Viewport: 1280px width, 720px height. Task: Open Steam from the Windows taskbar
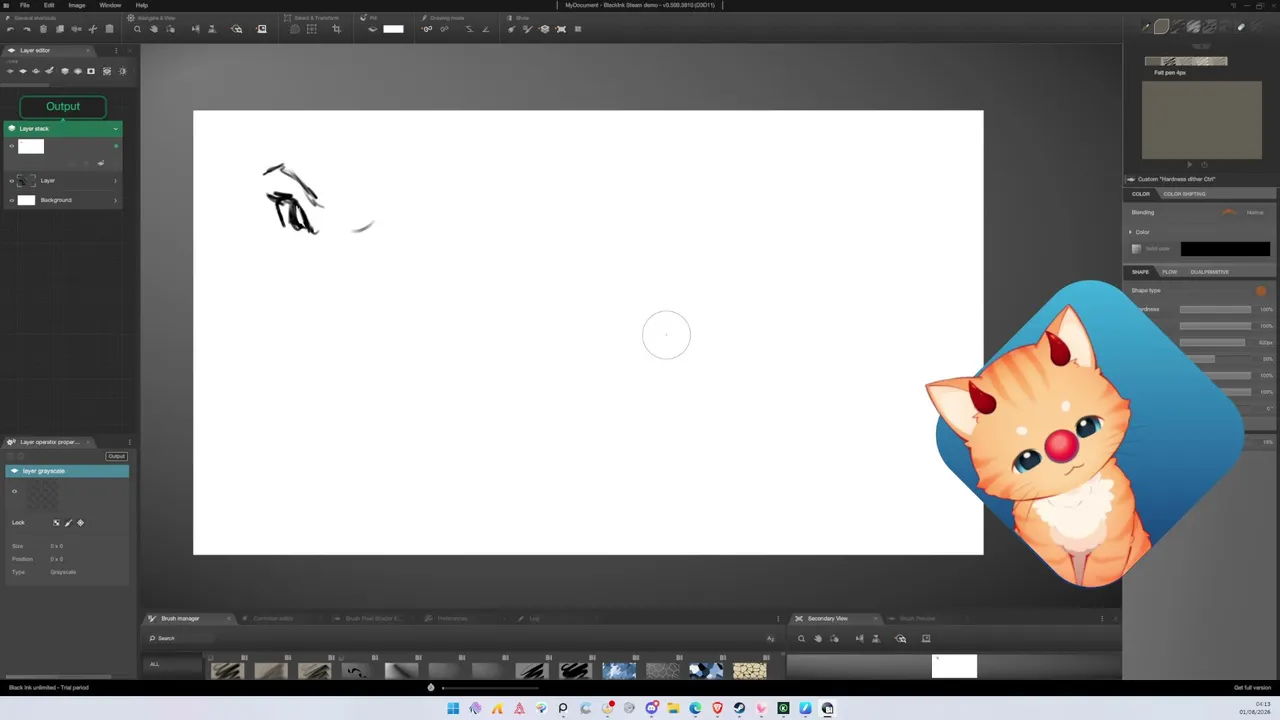(739, 708)
